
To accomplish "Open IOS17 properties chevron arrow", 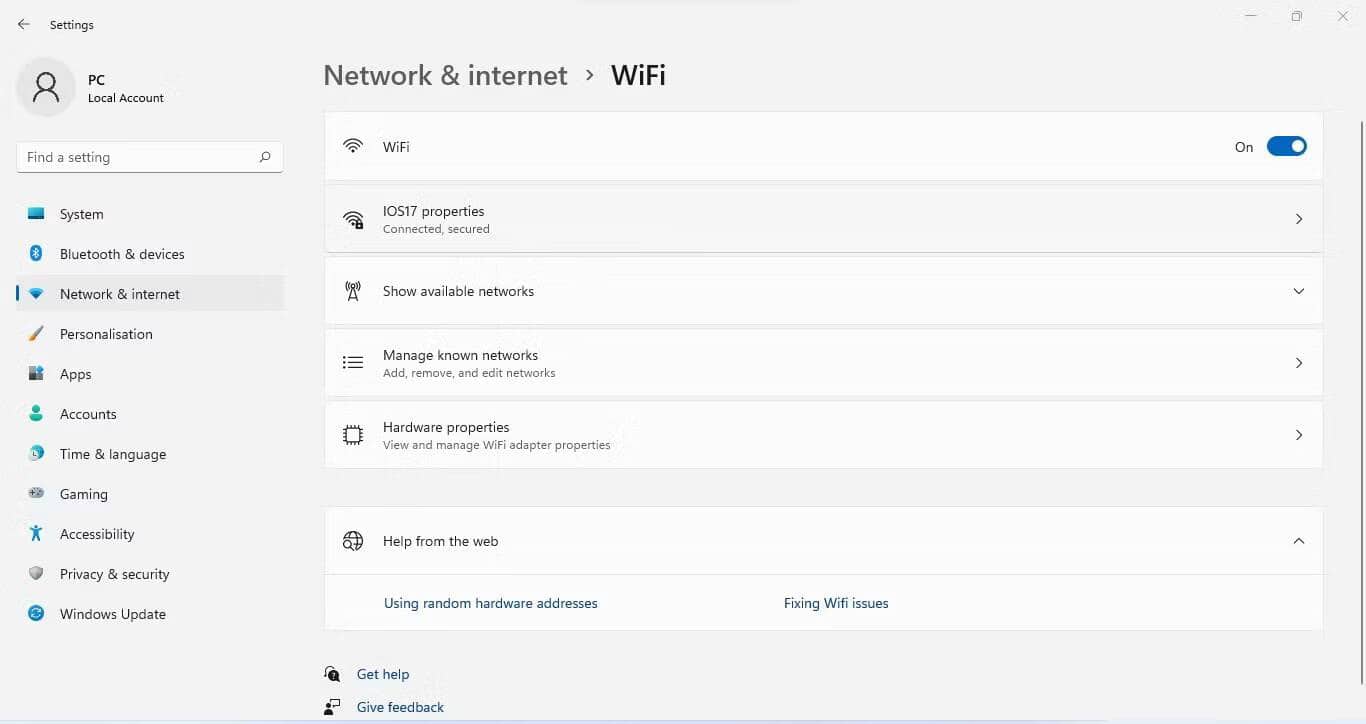I will (x=1298, y=219).
